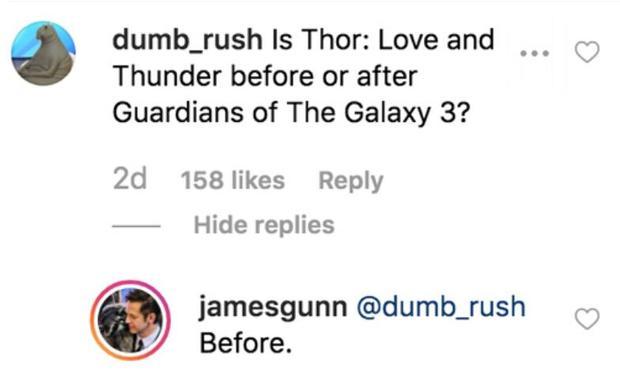Like dumb_rush's comment with the heart icon
The image size is (620, 386).
[x=587, y=52]
